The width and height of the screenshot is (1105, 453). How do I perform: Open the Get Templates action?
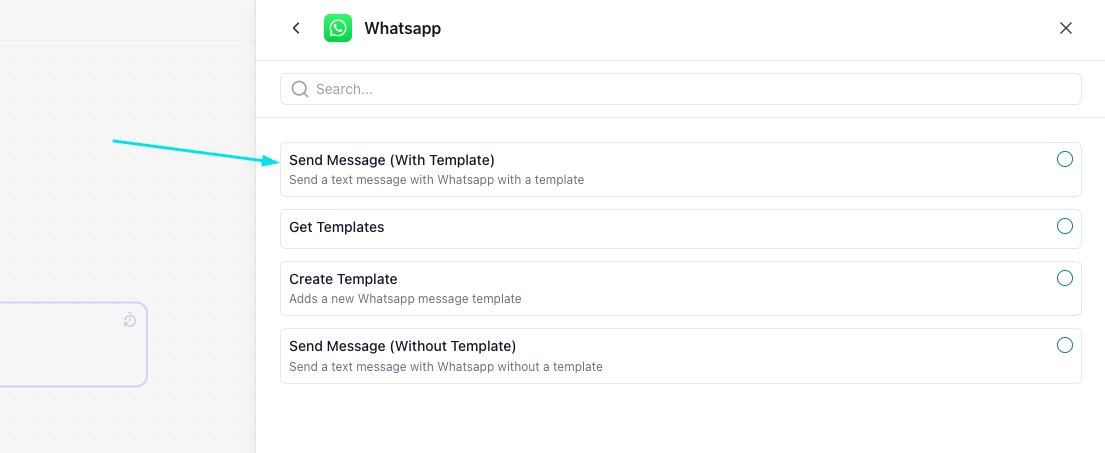coord(337,227)
